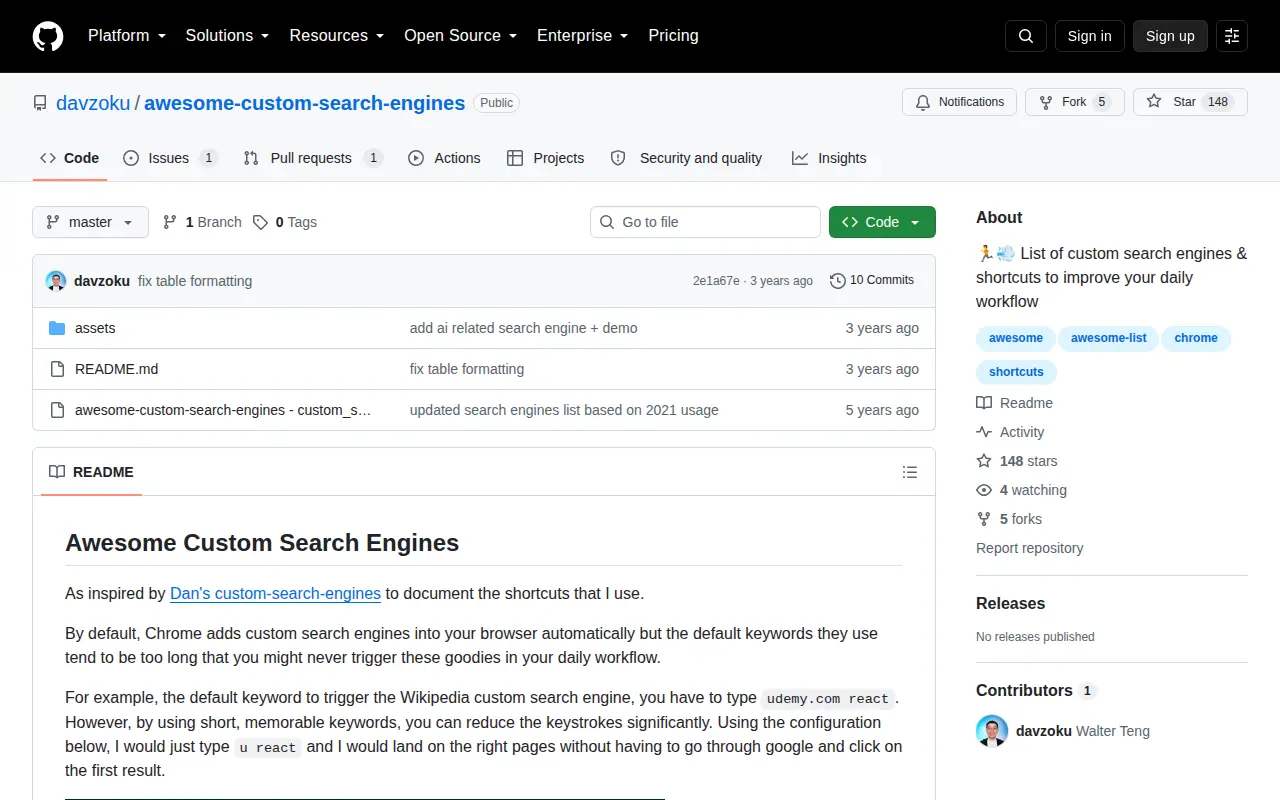Switch to the Pull requests tab
Screen dimensions: 1280x800
click(313, 158)
